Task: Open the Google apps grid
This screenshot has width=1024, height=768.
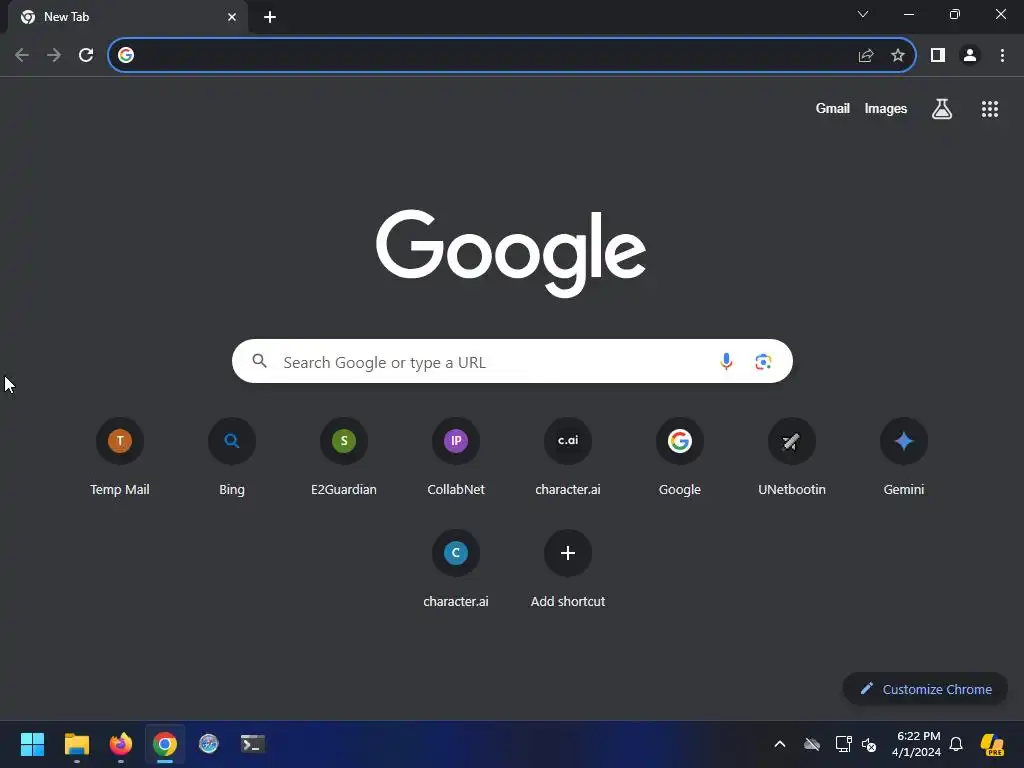Action: [989, 109]
